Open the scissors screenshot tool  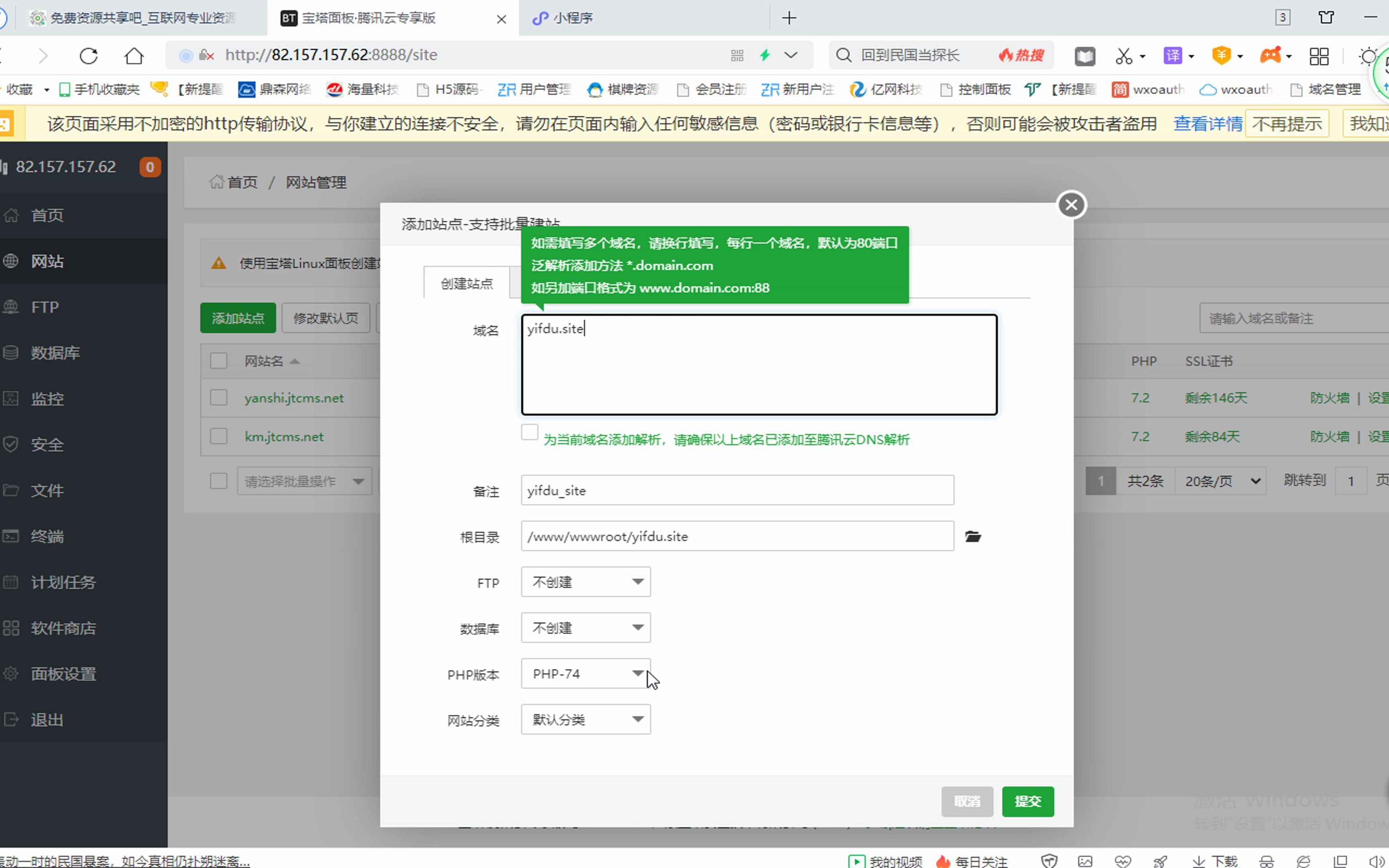coord(1124,56)
